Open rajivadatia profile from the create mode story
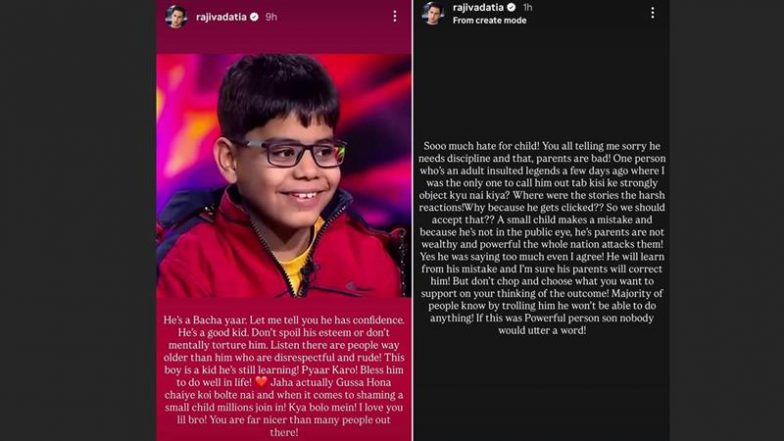 tap(478, 8)
